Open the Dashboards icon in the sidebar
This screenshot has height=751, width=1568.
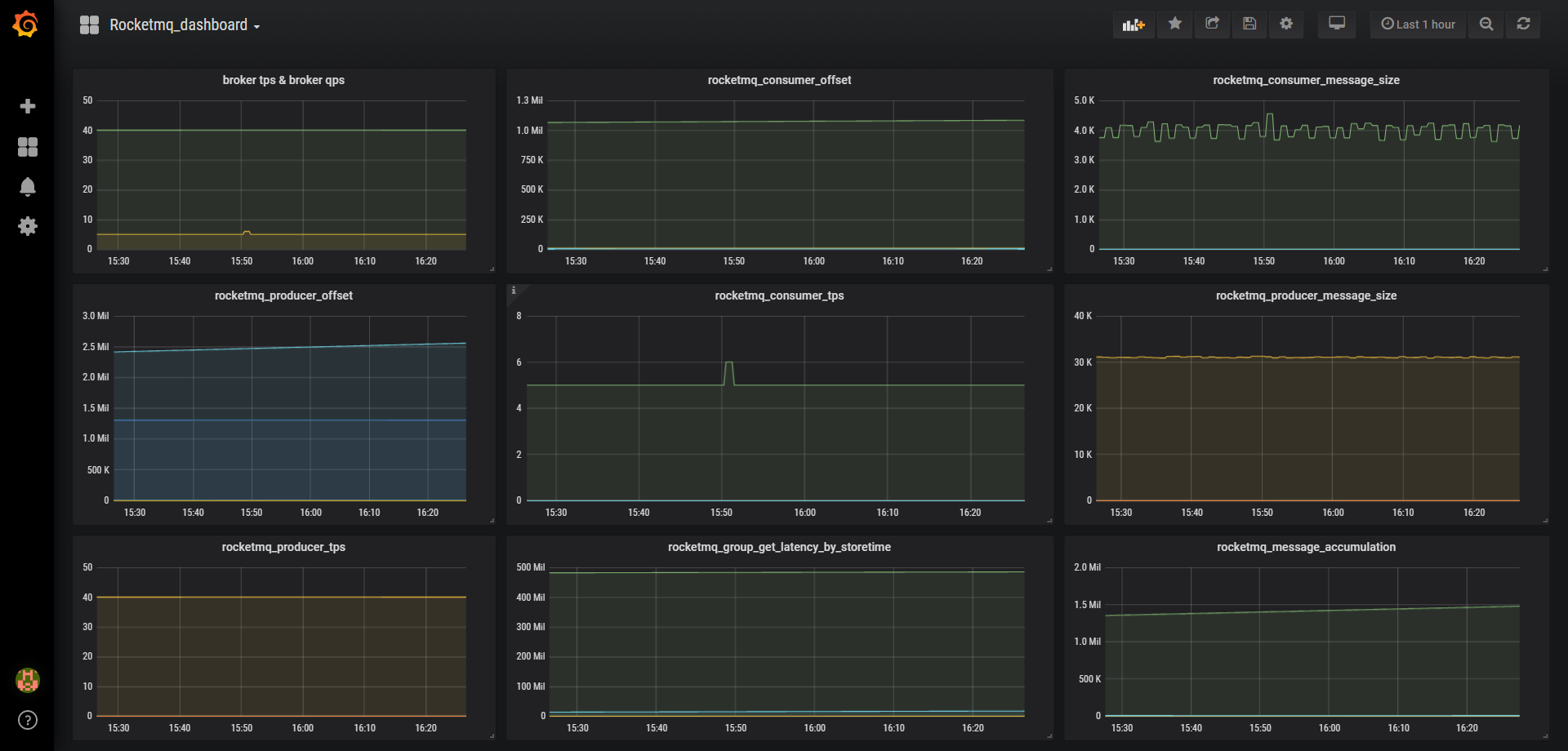[28, 147]
